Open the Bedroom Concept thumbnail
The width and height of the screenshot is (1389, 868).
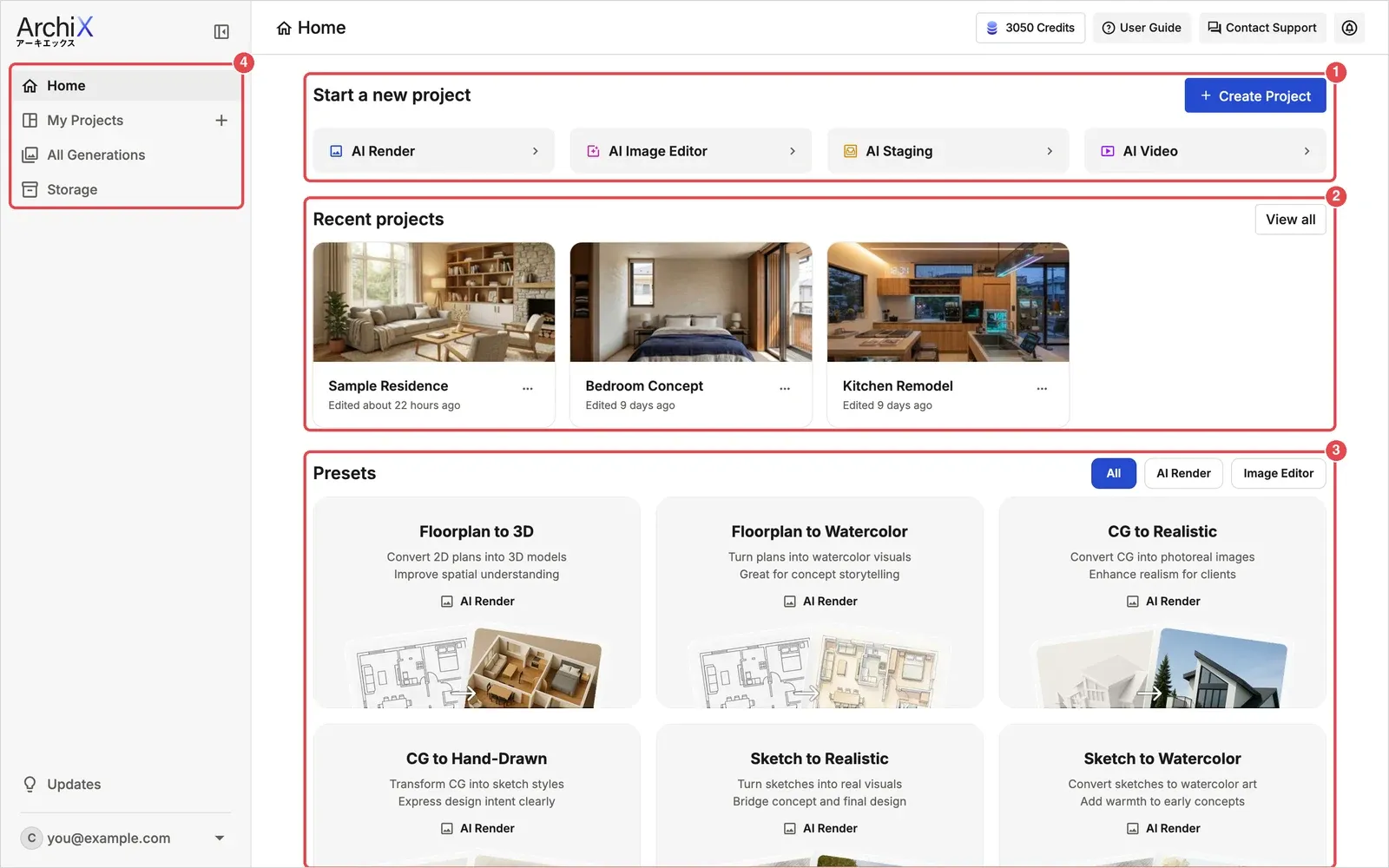pos(691,302)
